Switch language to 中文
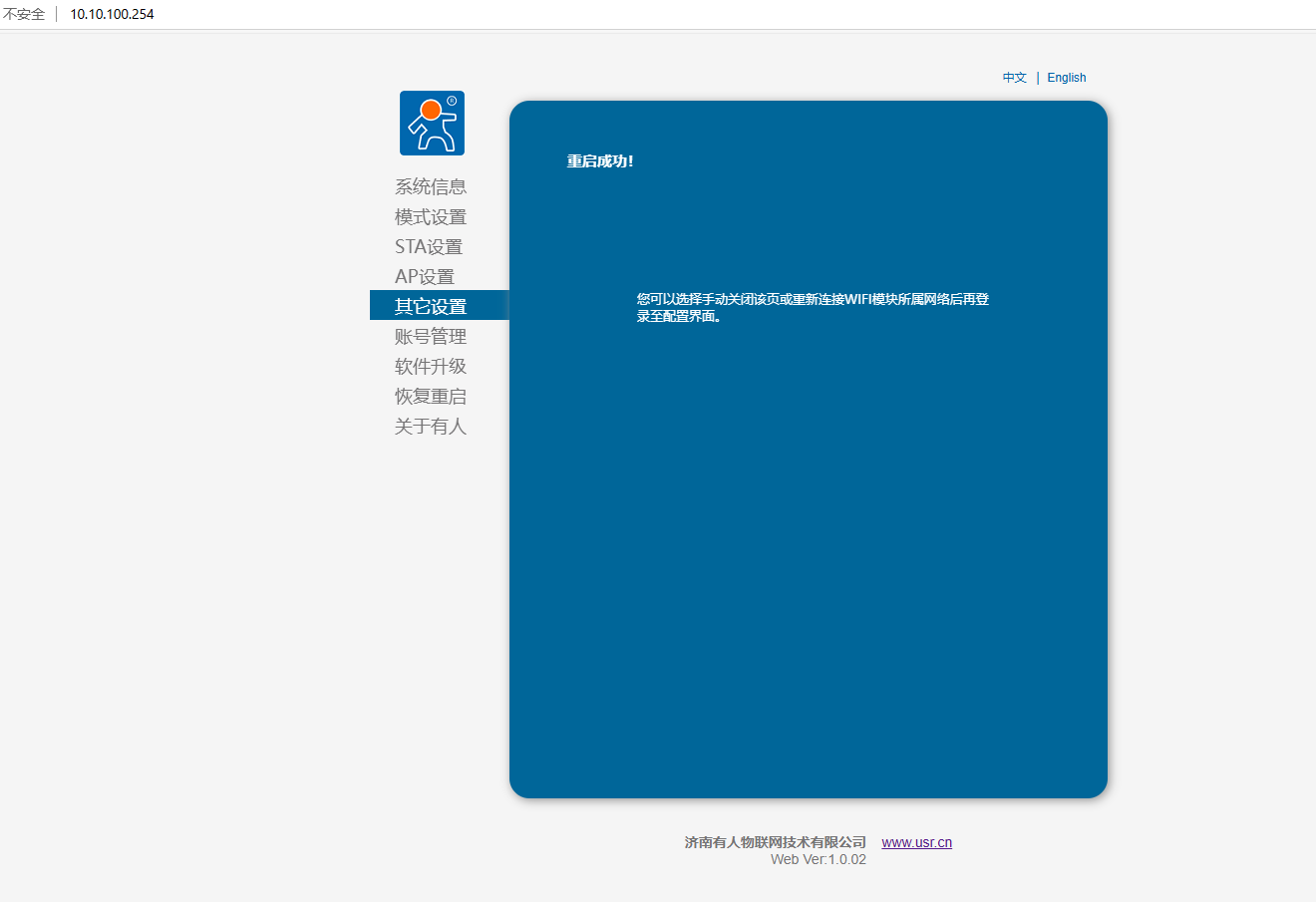Viewport: 1316px width, 902px height. coord(1014,78)
